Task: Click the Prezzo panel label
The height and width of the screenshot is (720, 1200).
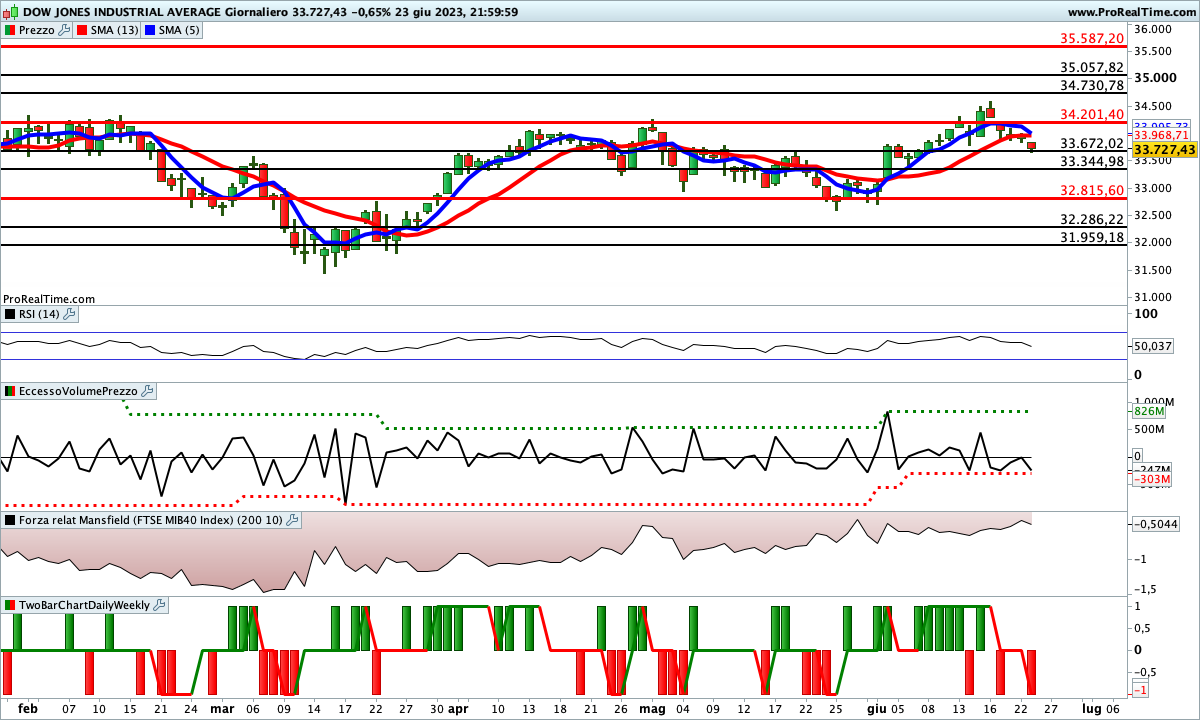Action: point(37,30)
